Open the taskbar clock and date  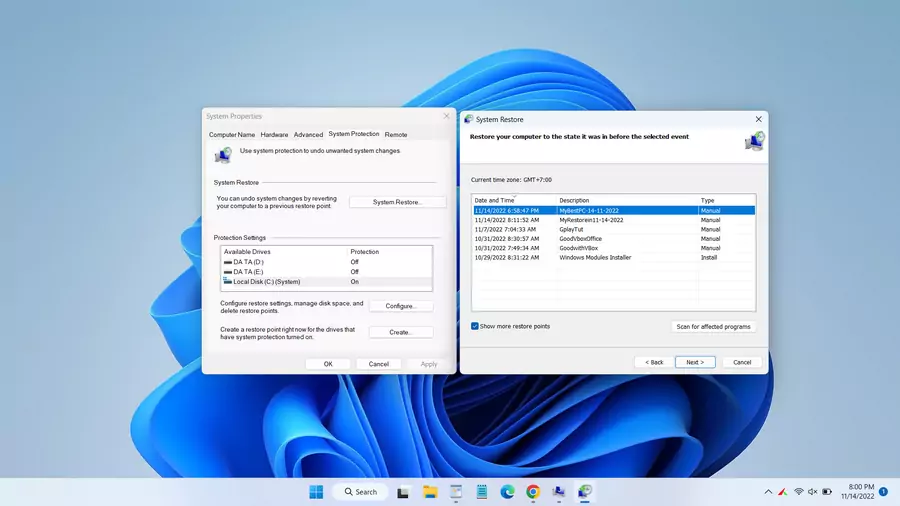[858, 492]
